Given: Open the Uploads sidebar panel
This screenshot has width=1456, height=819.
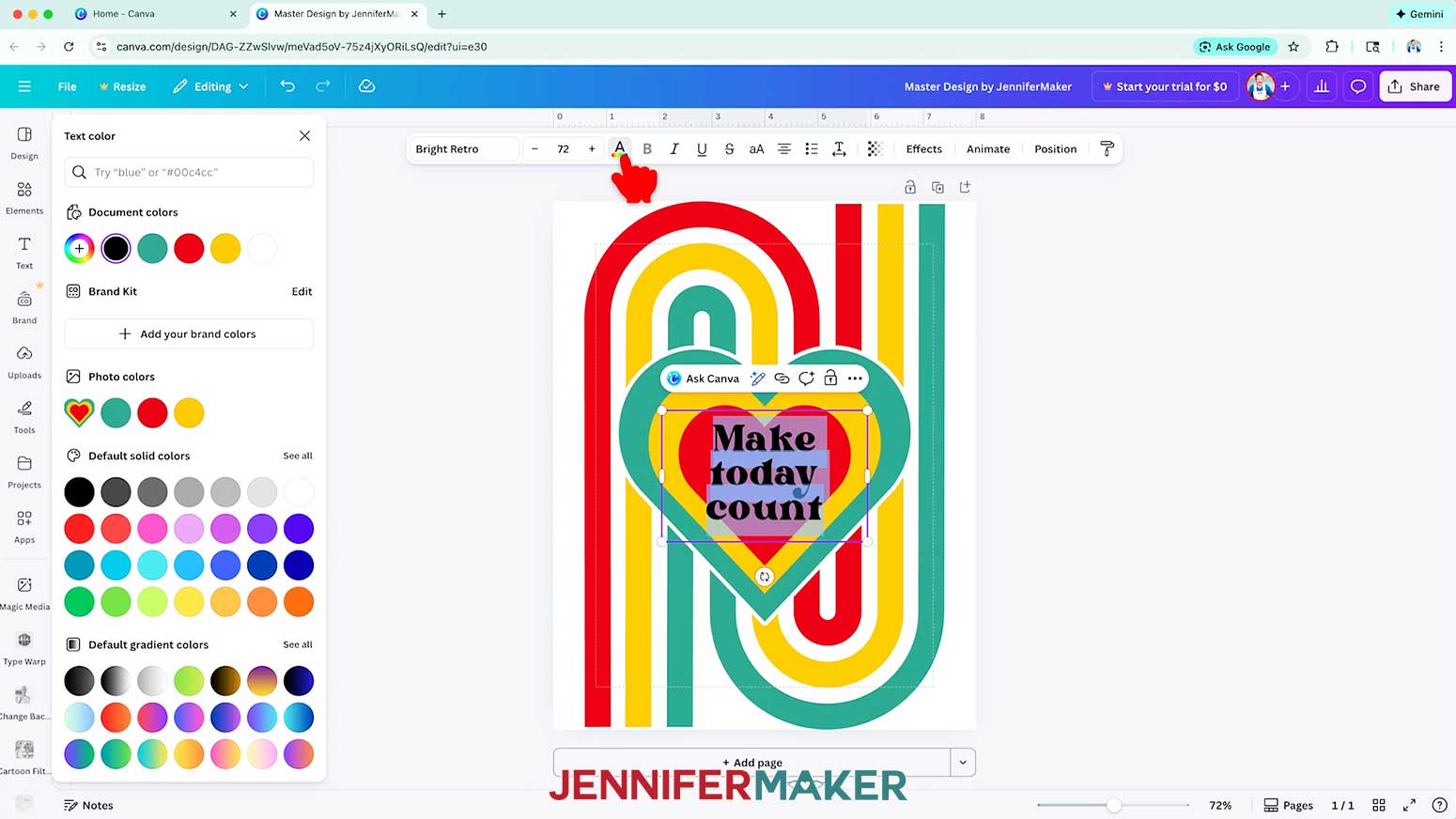Looking at the screenshot, I should point(24,362).
